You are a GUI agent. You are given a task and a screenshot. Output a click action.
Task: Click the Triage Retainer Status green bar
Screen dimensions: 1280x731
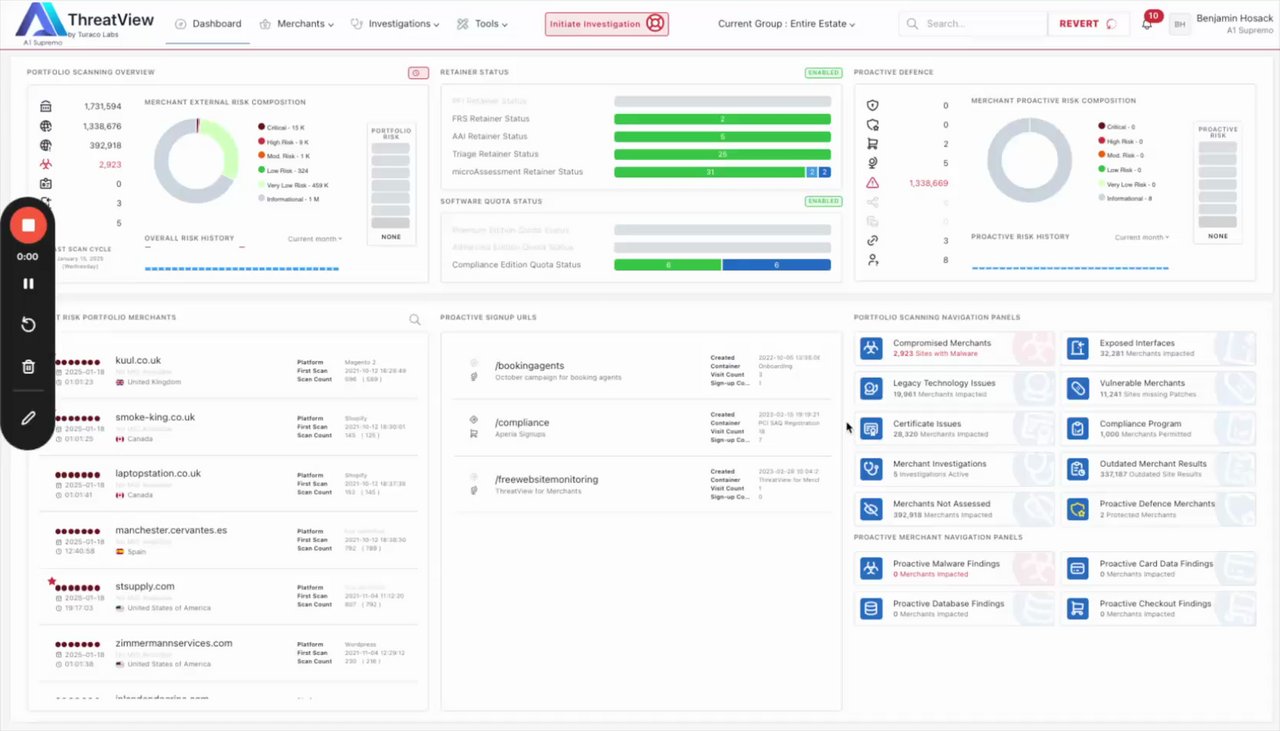pyautogui.click(x=722, y=154)
